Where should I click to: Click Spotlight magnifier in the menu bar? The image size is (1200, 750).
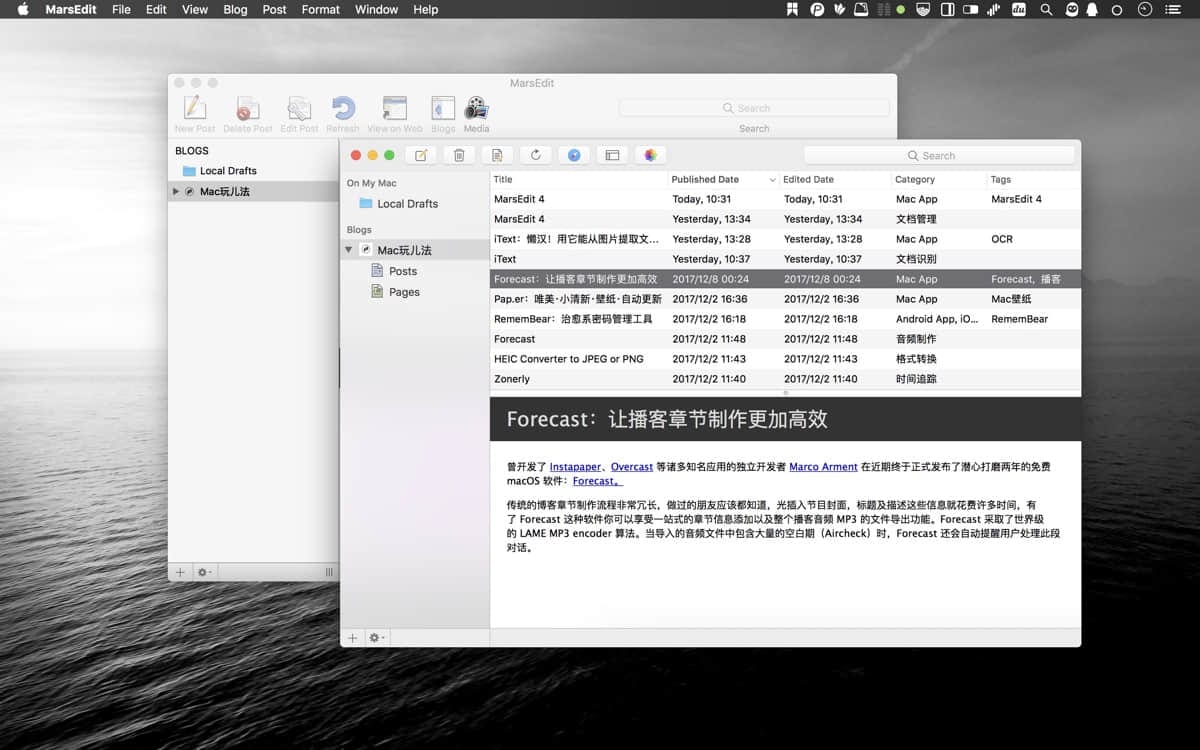click(x=1046, y=9)
